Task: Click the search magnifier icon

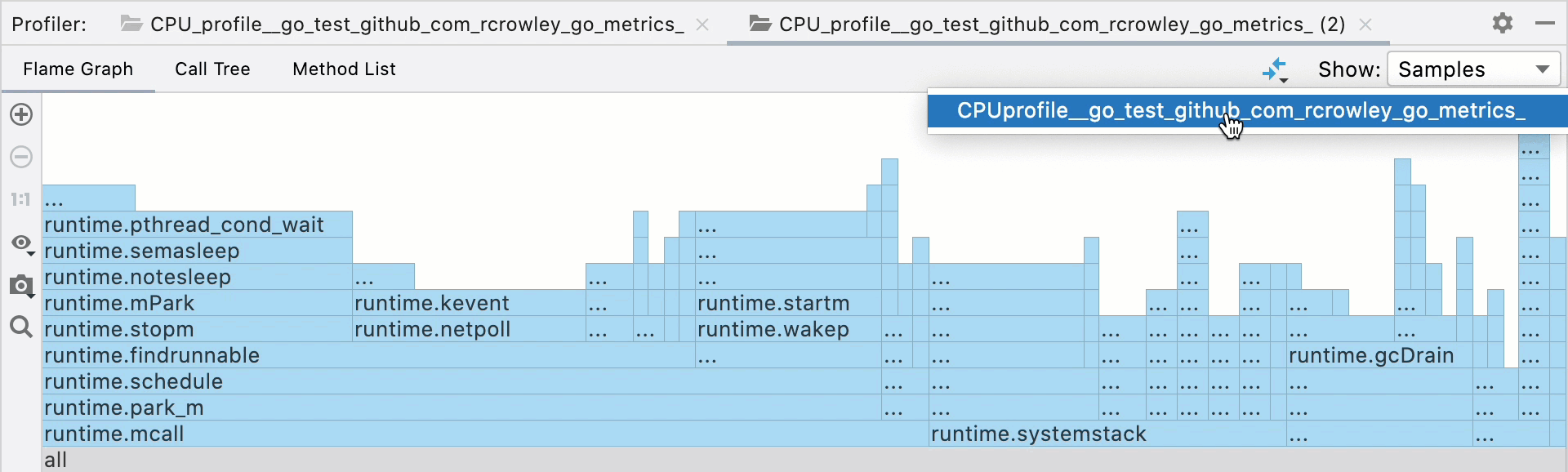Action: pyautogui.click(x=20, y=328)
